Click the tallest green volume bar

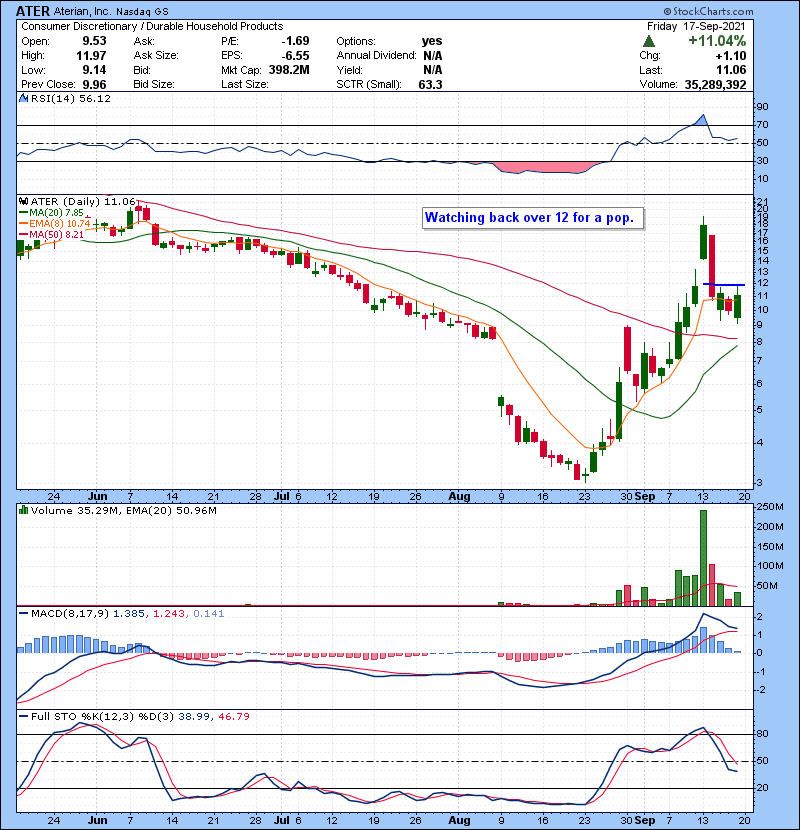[703, 557]
